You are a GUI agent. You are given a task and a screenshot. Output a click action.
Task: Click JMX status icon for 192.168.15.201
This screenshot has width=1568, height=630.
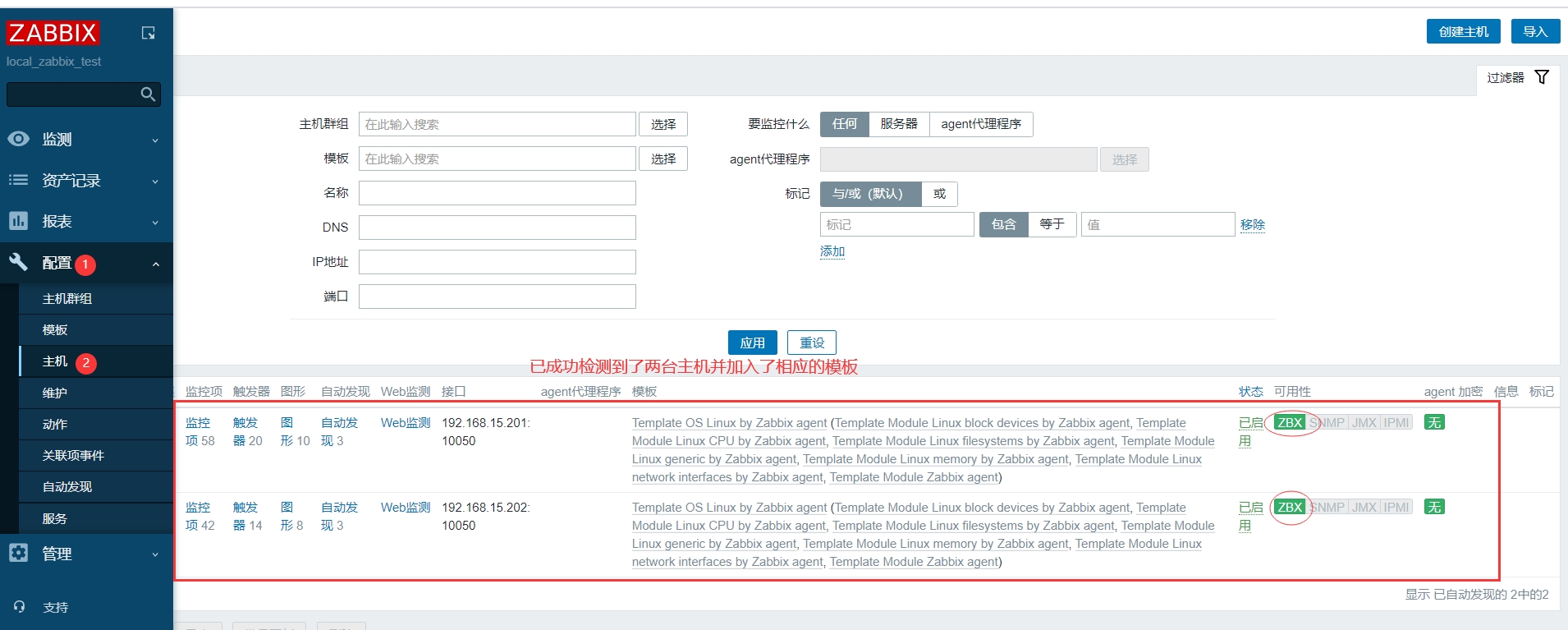[x=1364, y=422]
